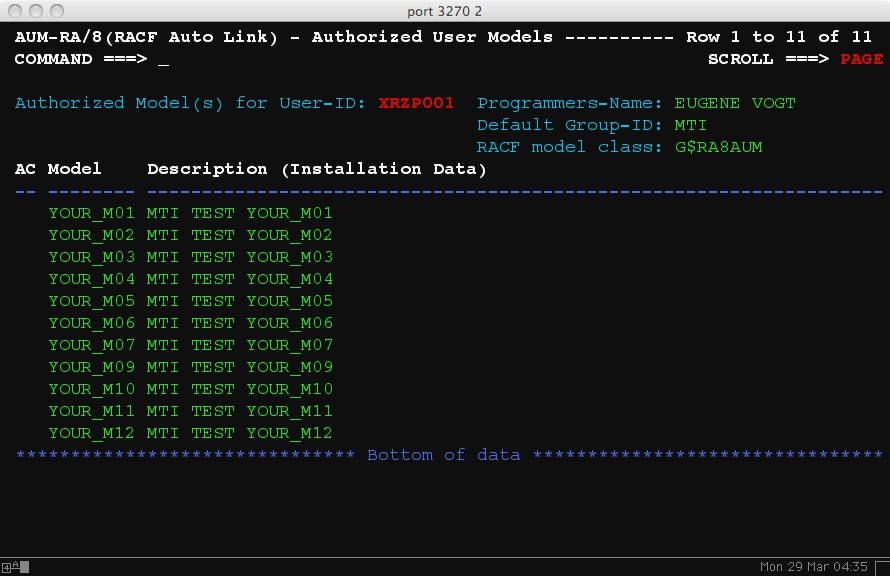Click the programmer name EUGENE VOGT
The height and width of the screenshot is (576, 890).
pos(735,103)
